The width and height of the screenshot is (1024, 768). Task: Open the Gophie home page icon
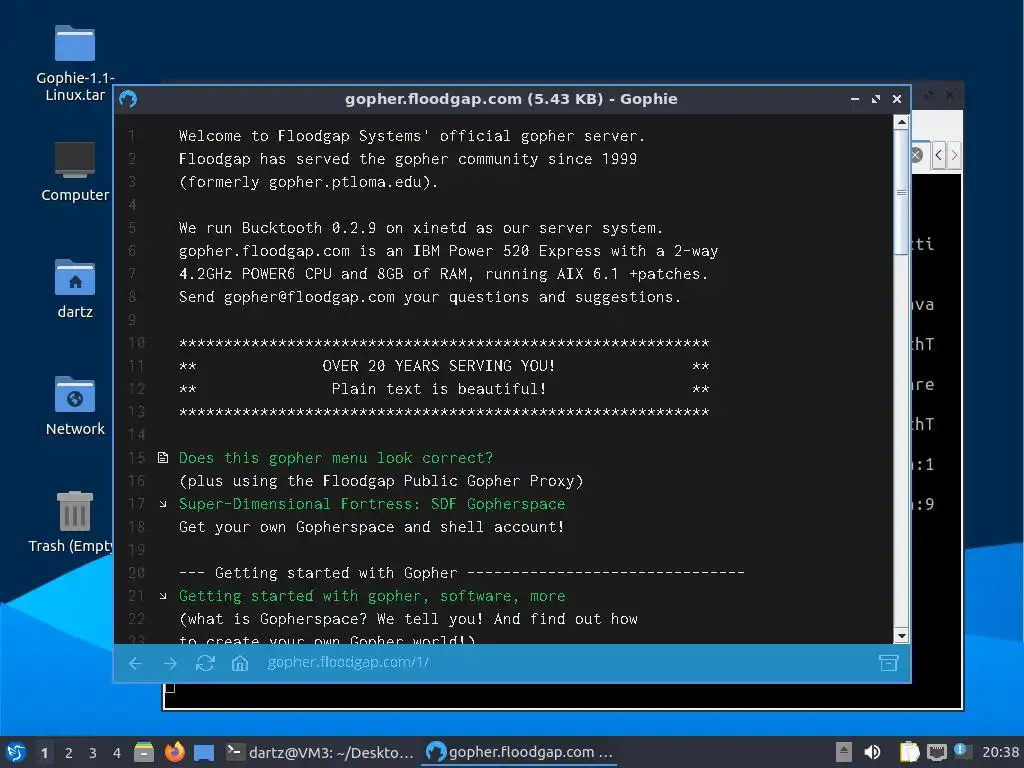click(240, 664)
